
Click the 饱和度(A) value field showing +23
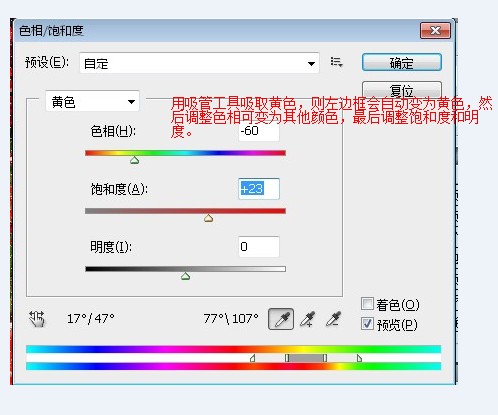(x=259, y=189)
